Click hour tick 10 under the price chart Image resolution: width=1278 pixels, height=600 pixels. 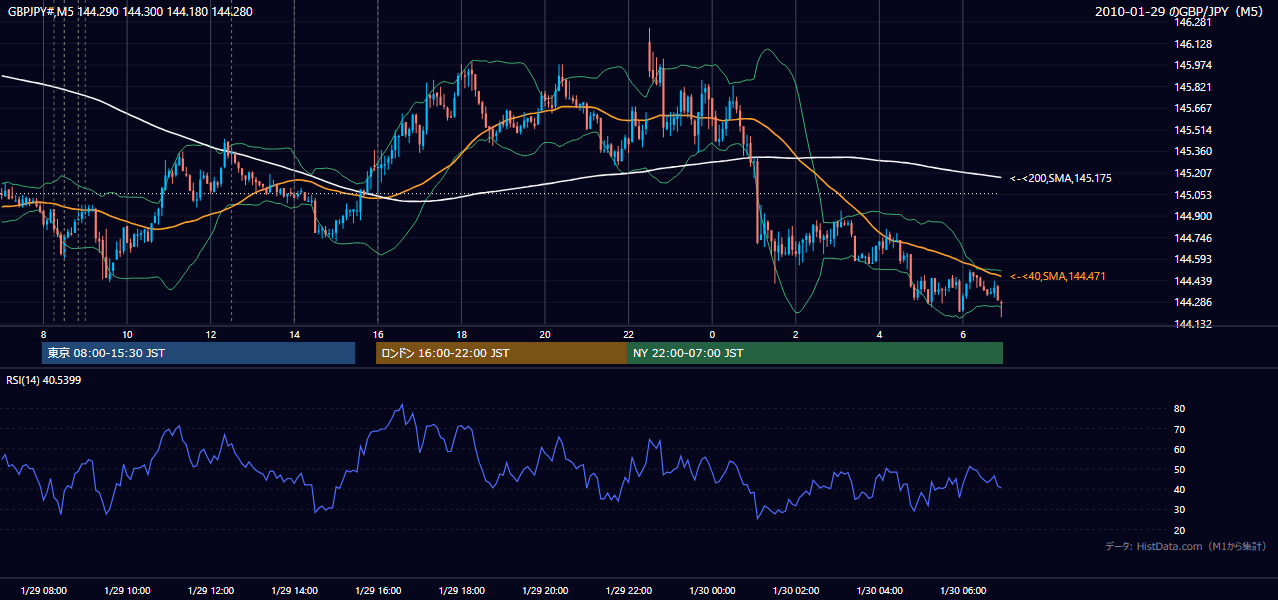coord(127,334)
